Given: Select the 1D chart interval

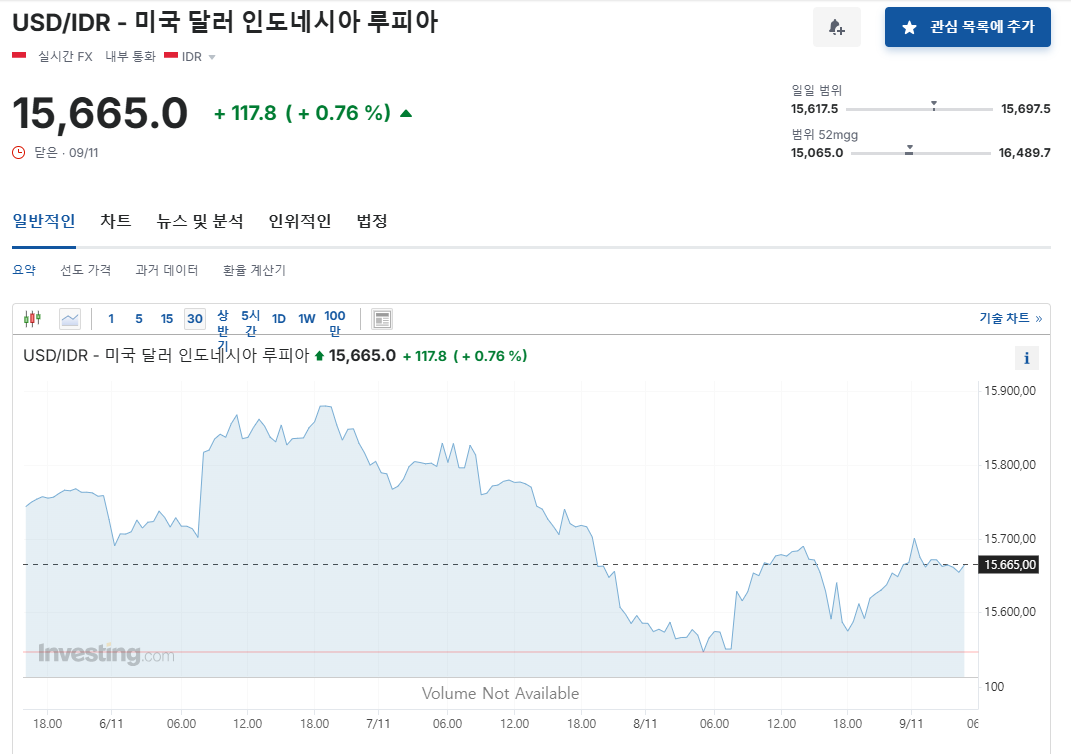Looking at the screenshot, I should point(279,319).
